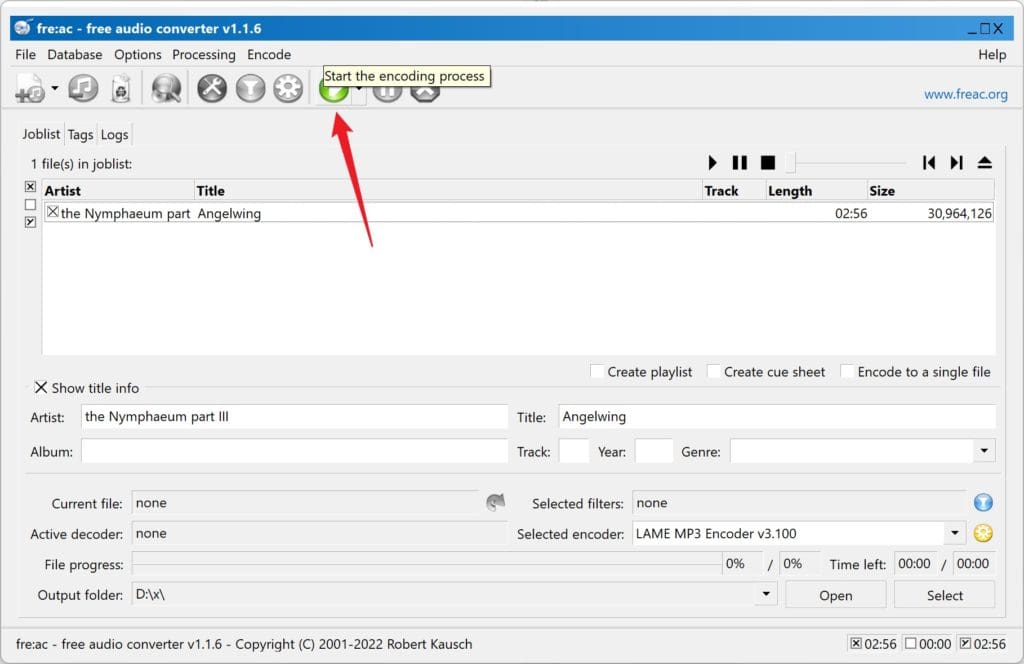Viewport: 1024px width, 664px height.
Task: Open the Options menu
Action: (x=138, y=55)
